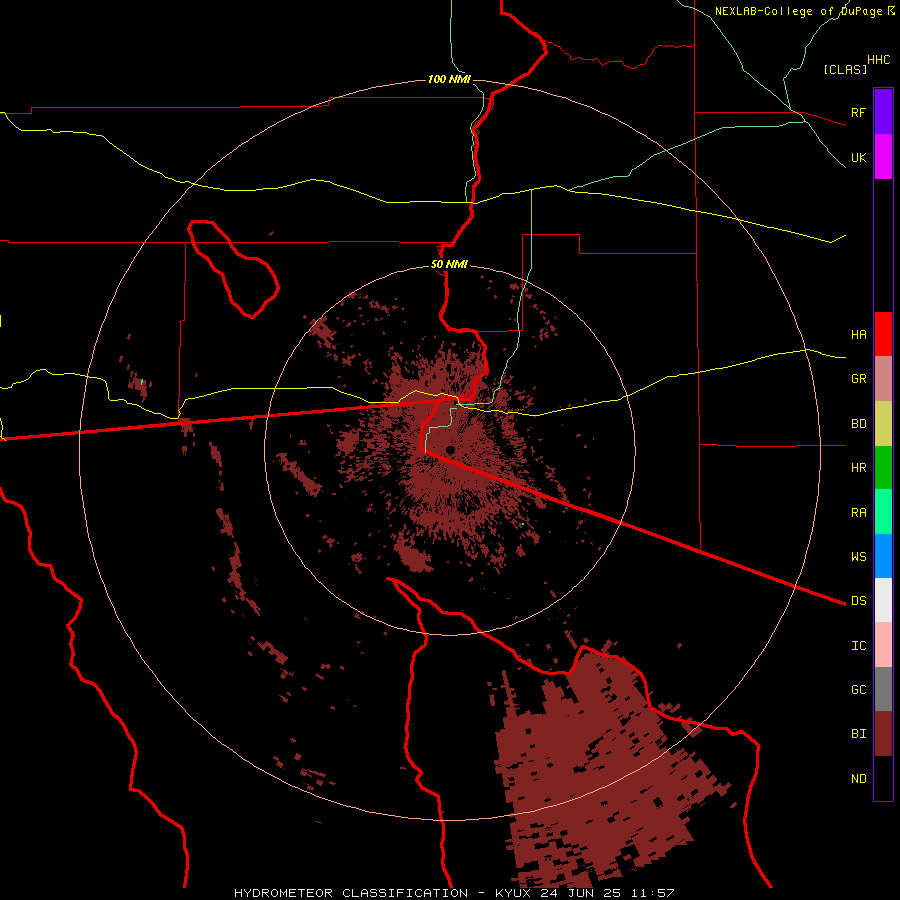Click the ND black legend swatch

[x=883, y=778]
